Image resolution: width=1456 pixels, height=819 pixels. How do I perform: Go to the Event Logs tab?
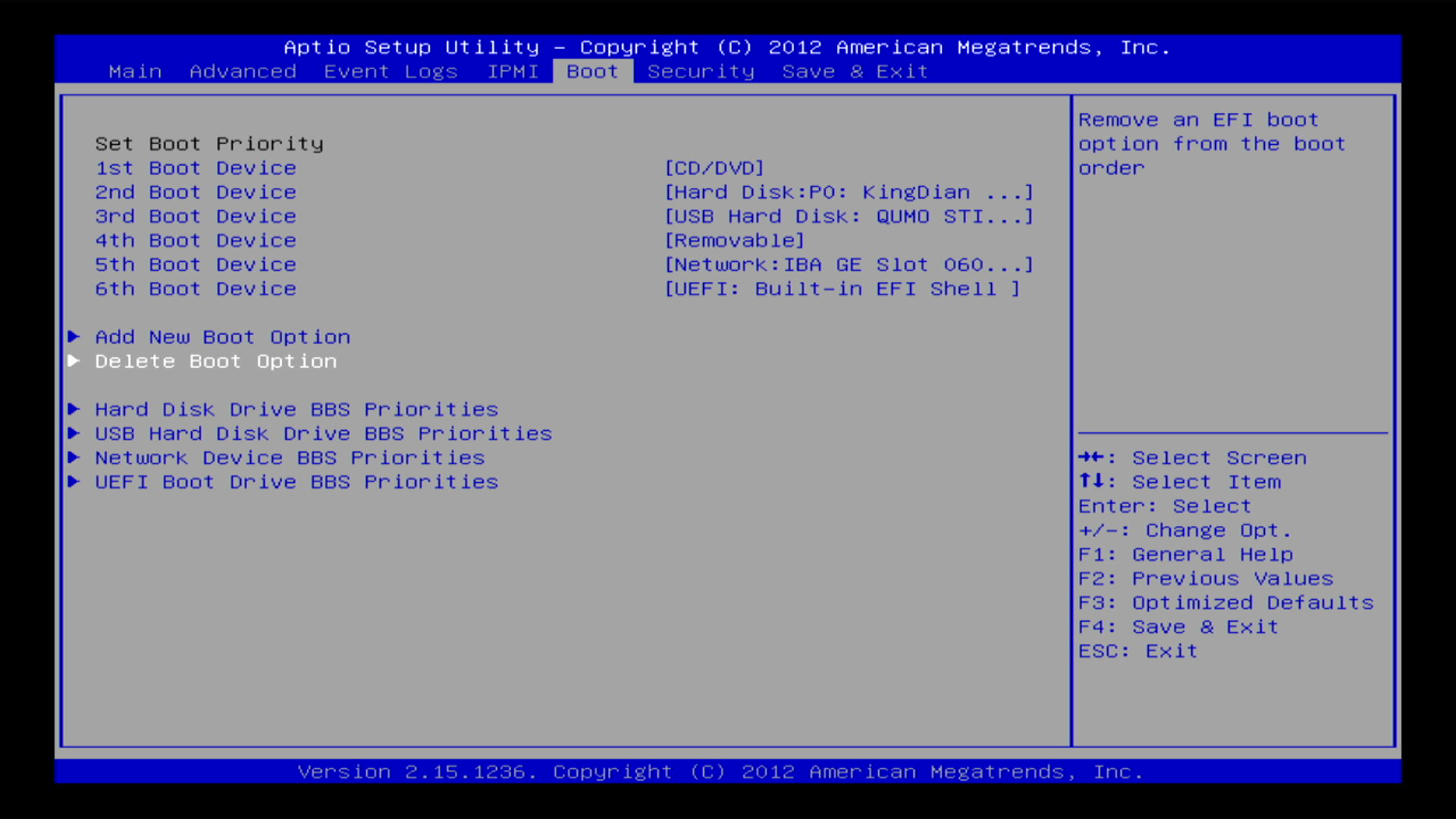[391, 72]
